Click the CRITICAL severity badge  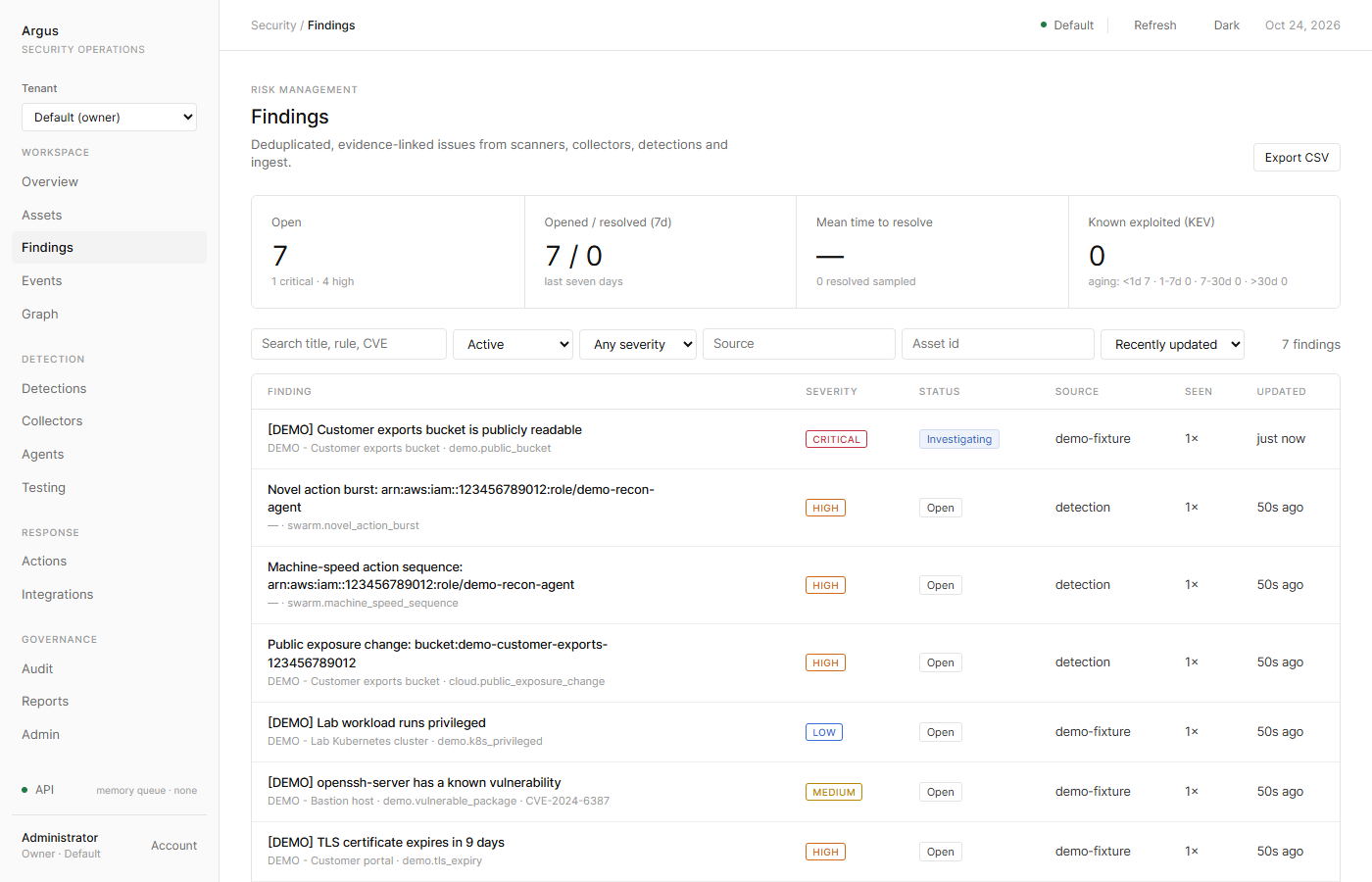[x=836, y=439]
